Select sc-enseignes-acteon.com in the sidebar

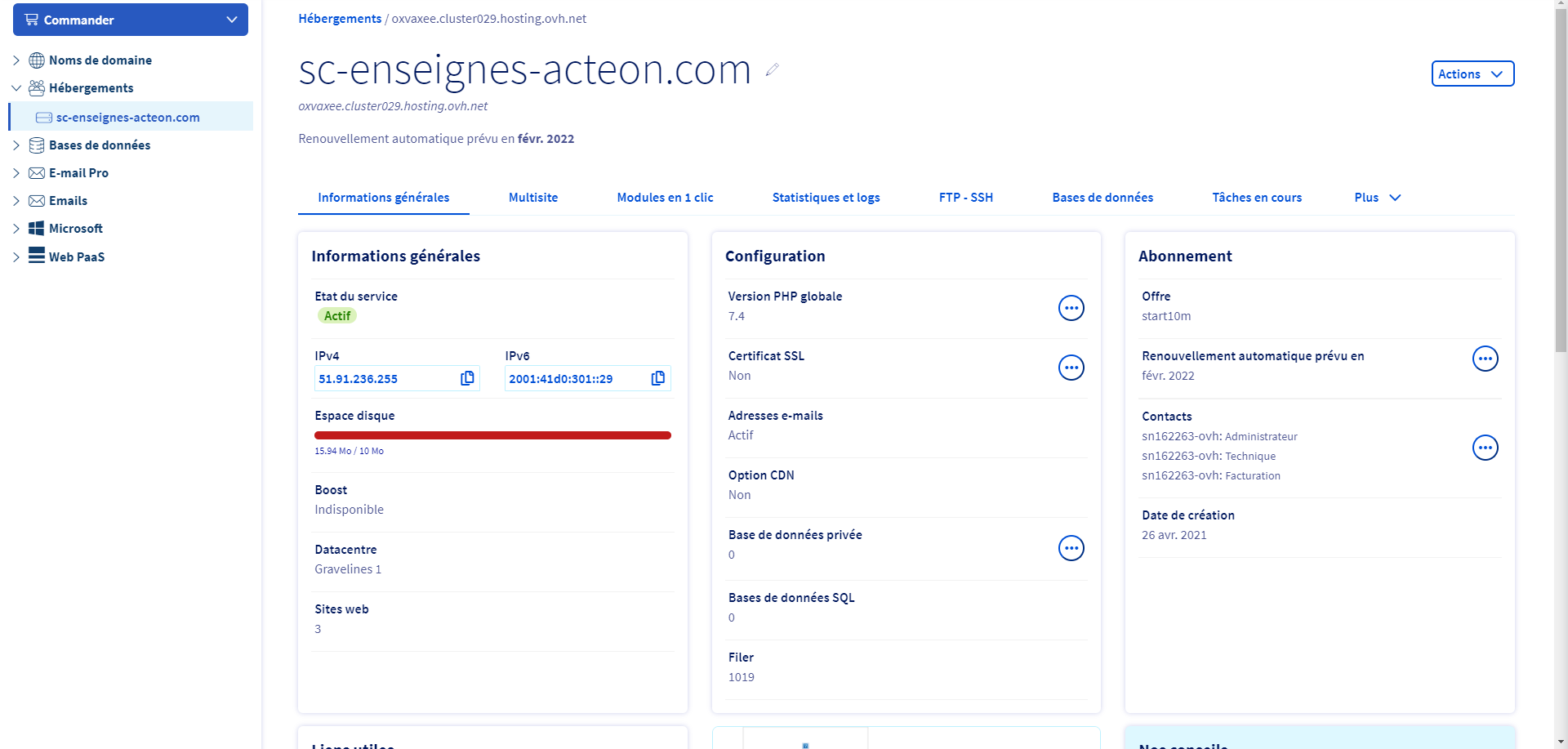coord(127,118)
